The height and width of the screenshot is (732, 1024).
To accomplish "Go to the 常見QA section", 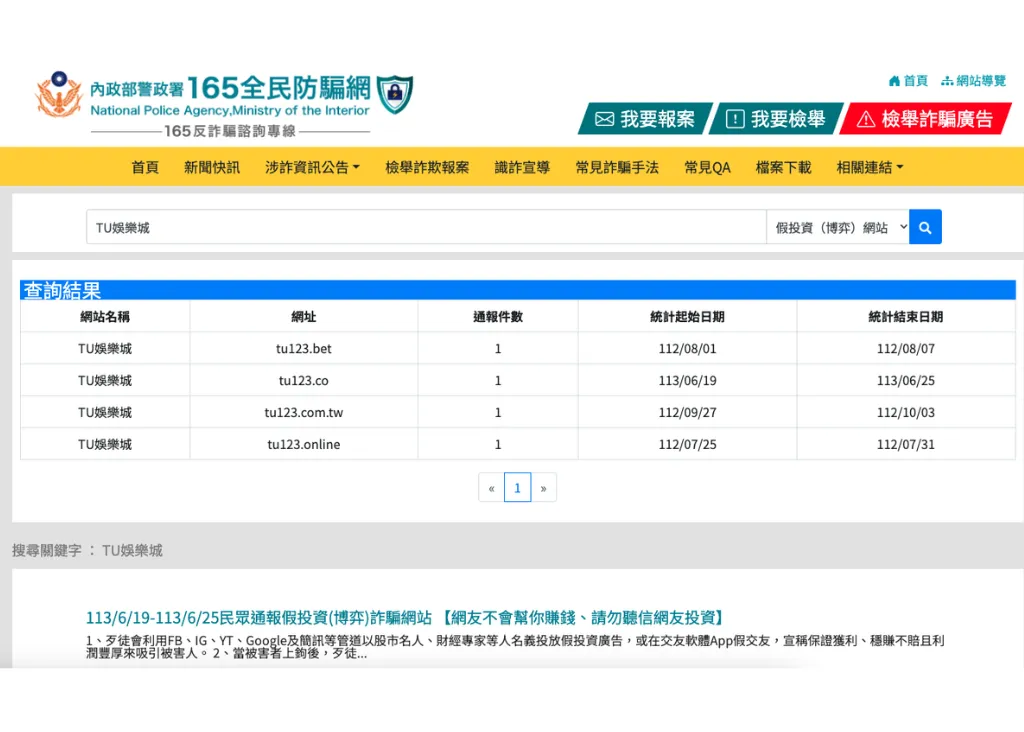I will point(707,167).
